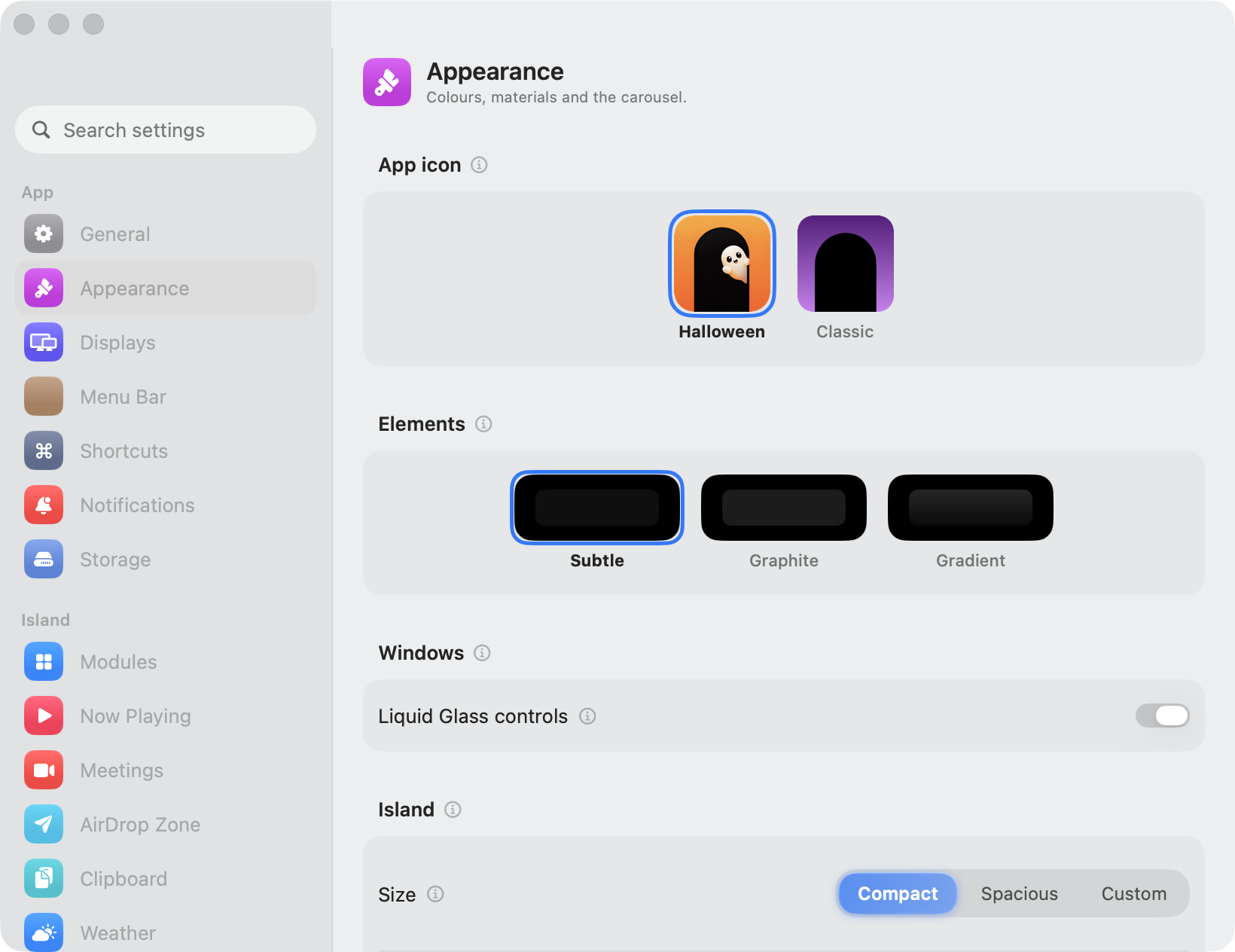Open the Shortcuts command-key icon
The image size is (1235, 952).
tap(44, 450)
